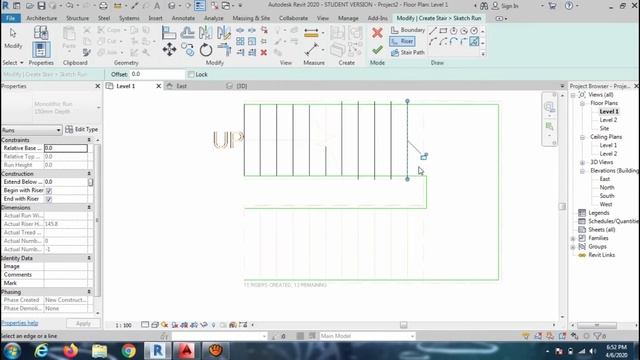Click the drawing area vertical scrollbar
The width and height of the screenshot is (640, 360).
(x=562, y=206)
